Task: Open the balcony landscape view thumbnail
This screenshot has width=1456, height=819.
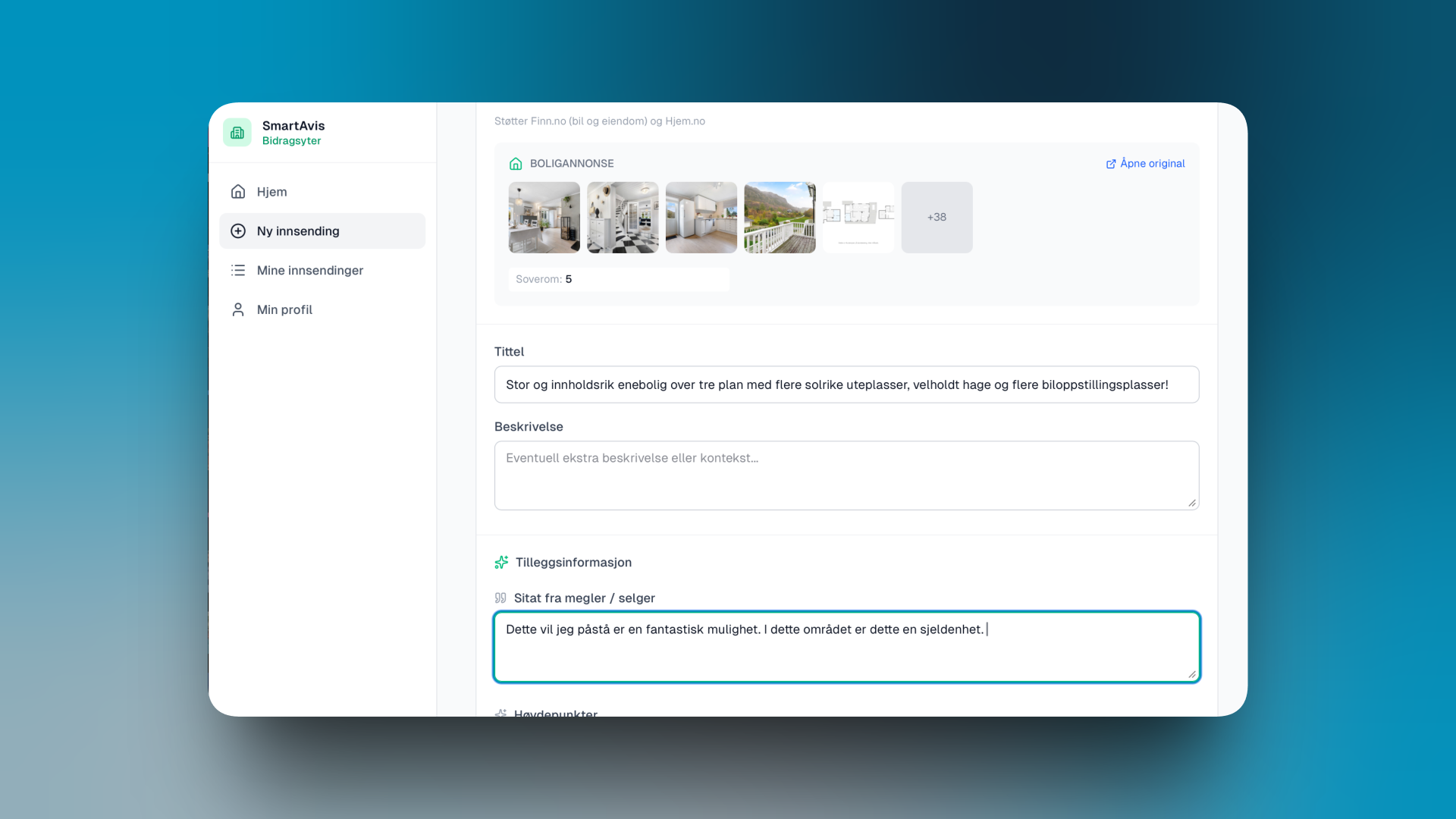Action: click(x=780, y=218)
